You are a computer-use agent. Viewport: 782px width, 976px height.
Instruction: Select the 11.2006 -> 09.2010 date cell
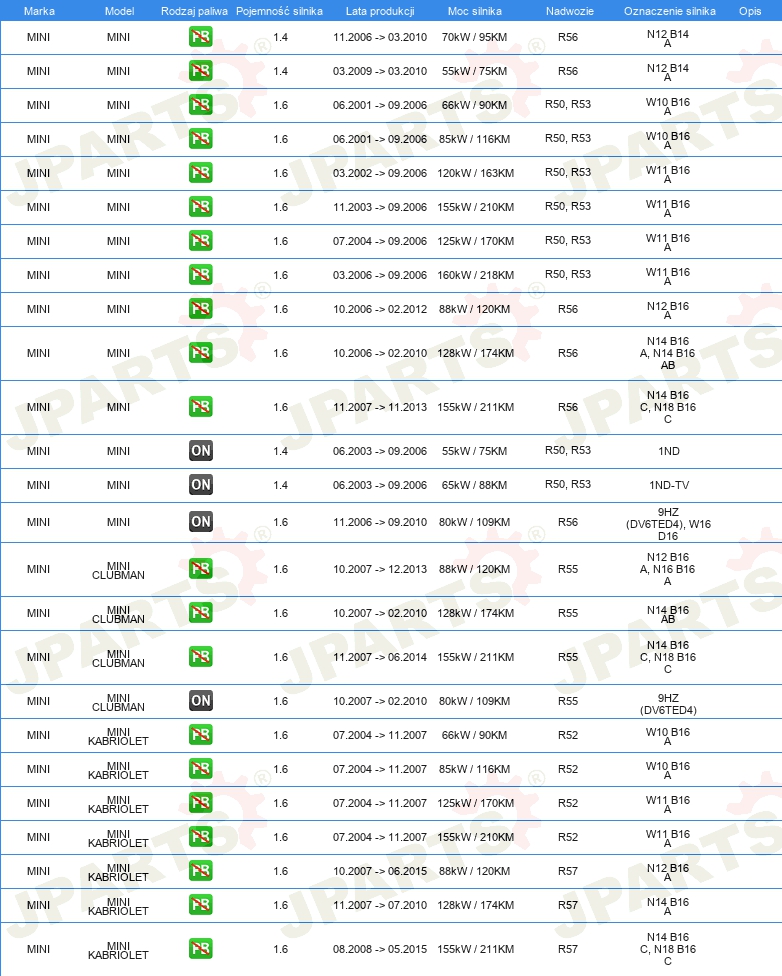[380, 522]
